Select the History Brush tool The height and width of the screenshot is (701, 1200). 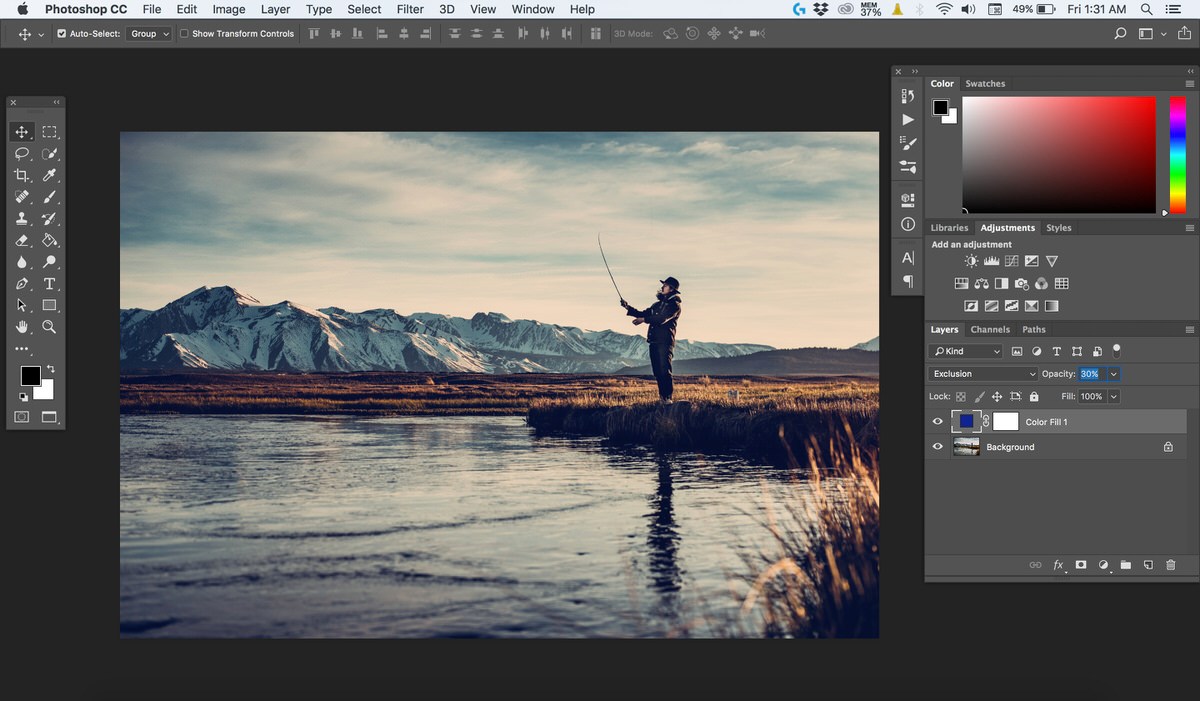49,219
